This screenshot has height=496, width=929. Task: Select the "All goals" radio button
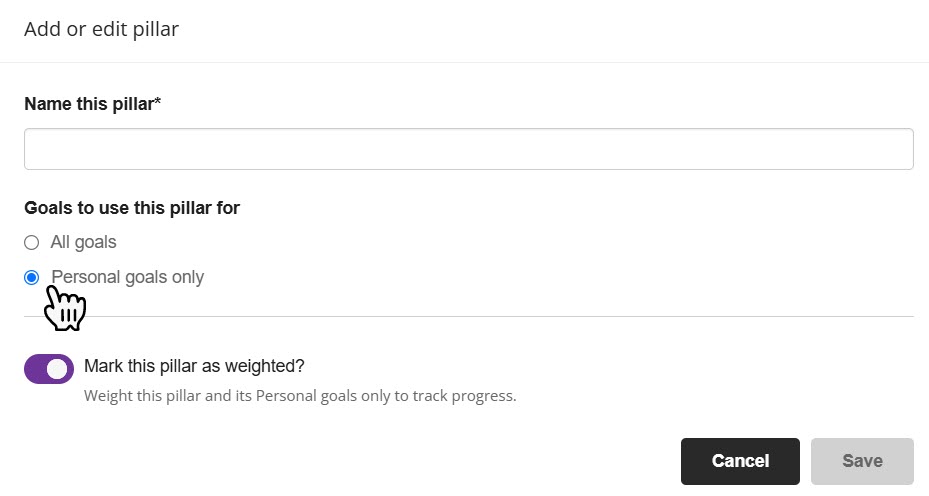(32, 242)
